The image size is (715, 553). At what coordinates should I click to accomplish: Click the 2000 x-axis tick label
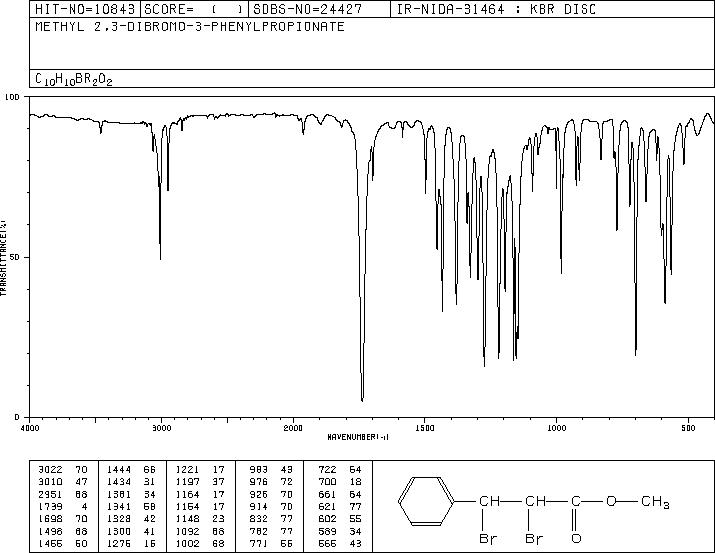click(293, 428)
